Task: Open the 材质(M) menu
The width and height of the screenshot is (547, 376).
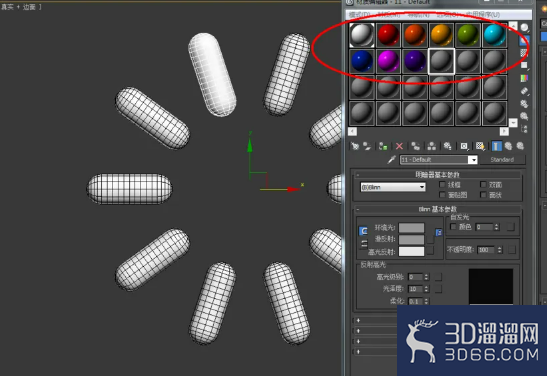Action: (389, 15)
